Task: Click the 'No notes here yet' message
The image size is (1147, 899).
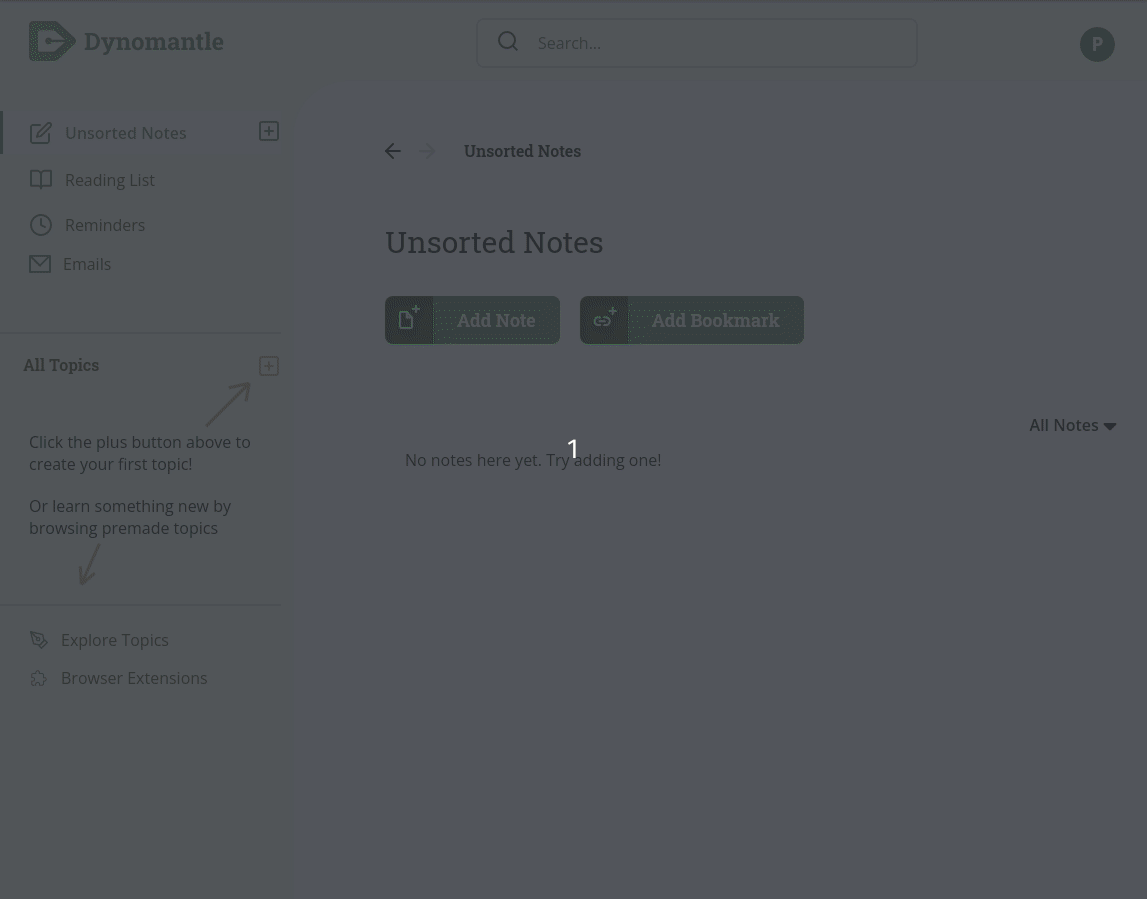Action: click(533, 460)
